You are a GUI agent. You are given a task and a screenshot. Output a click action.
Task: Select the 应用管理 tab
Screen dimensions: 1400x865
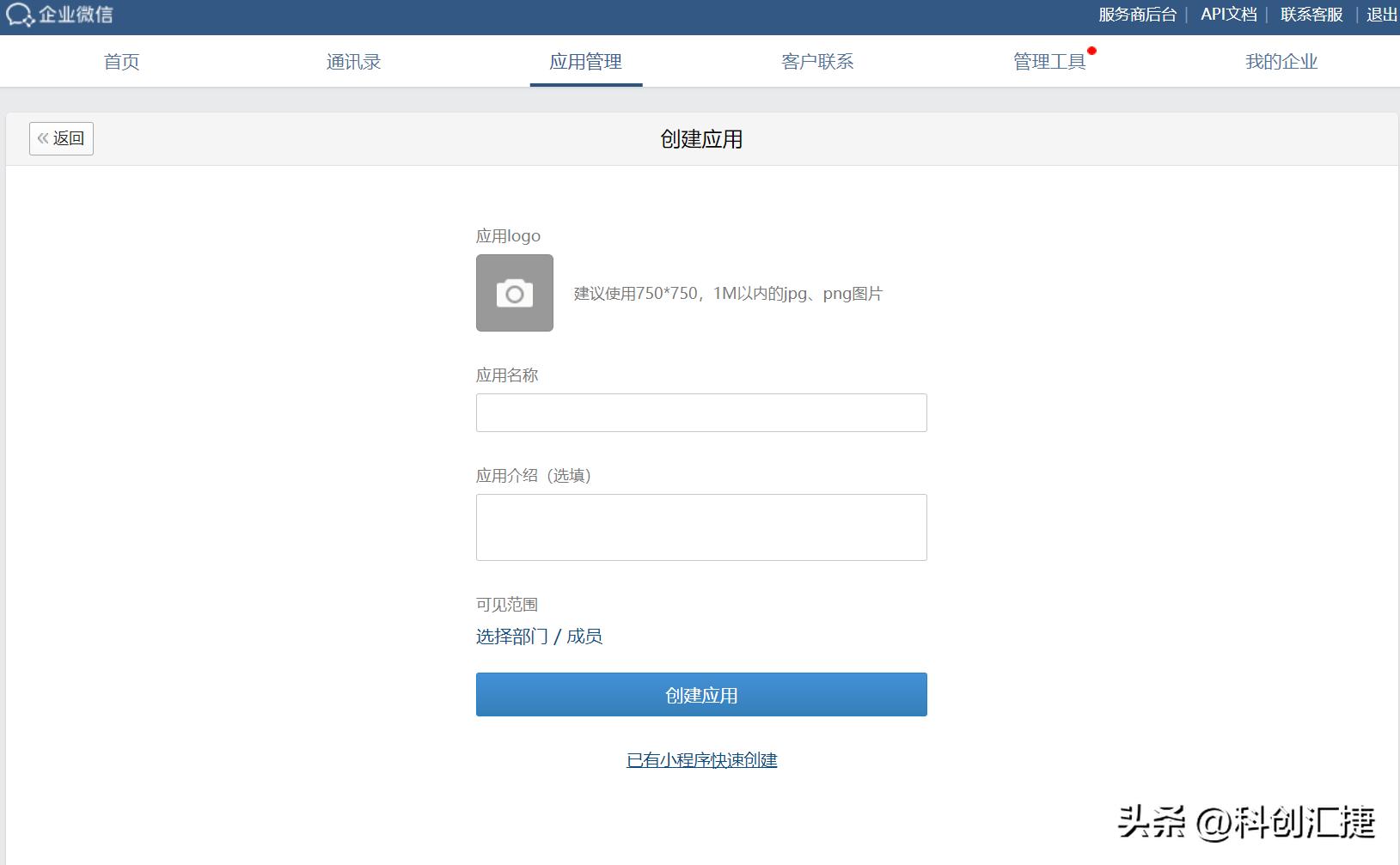pyautogui.click(x=586, y=61)
